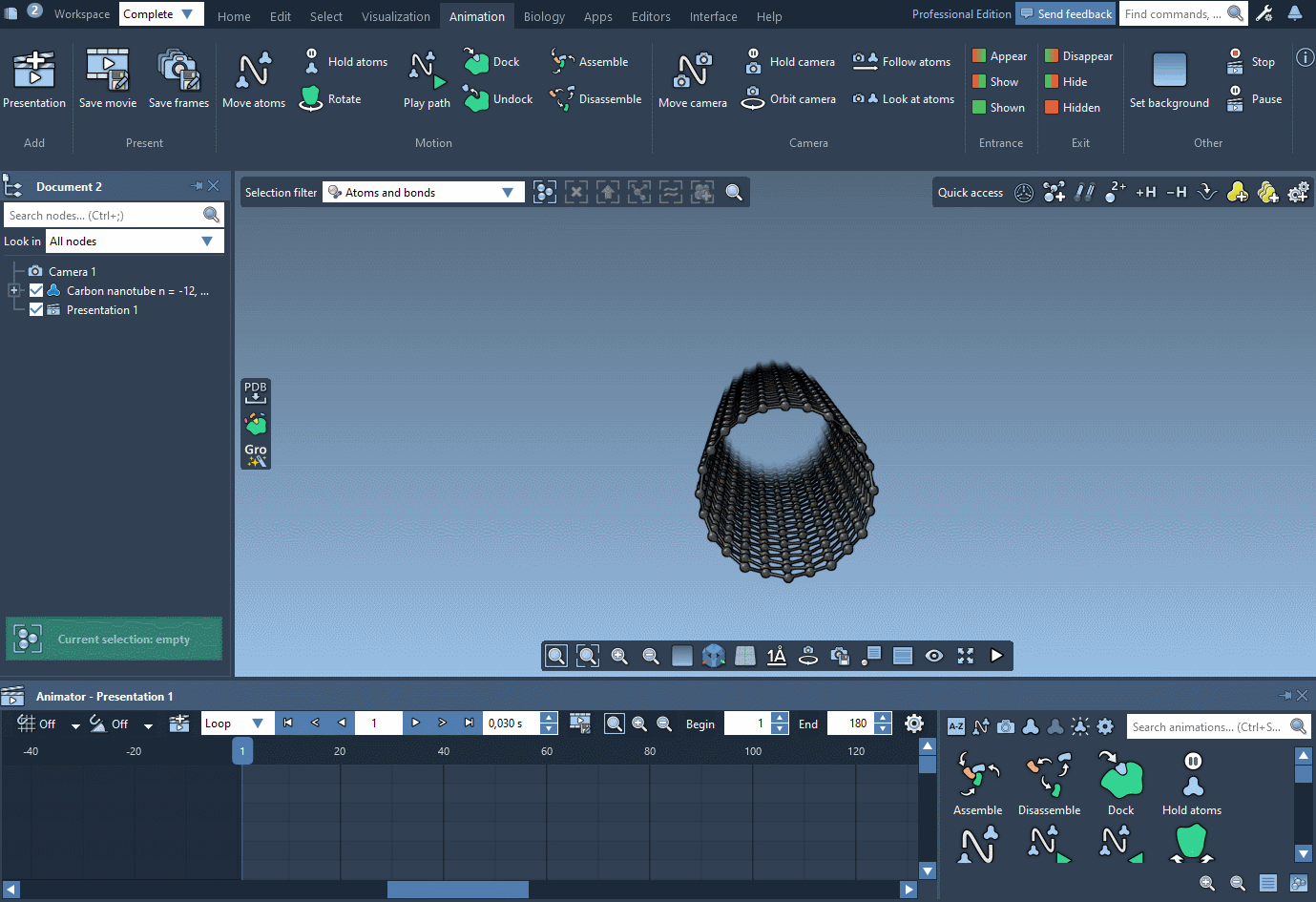Image resolution: width=1316 pixels, height=902 pixels.
Task: Click the Send feedback button
Action: pyautogui.click(x=1065, y=13)
